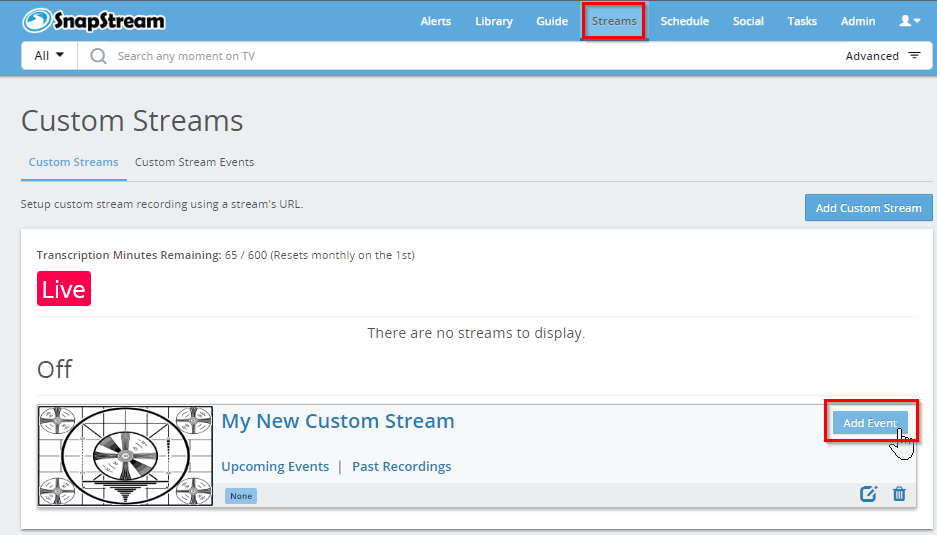Open the Schedule menu
937x535 pixels.
click(x=684, y=21)
